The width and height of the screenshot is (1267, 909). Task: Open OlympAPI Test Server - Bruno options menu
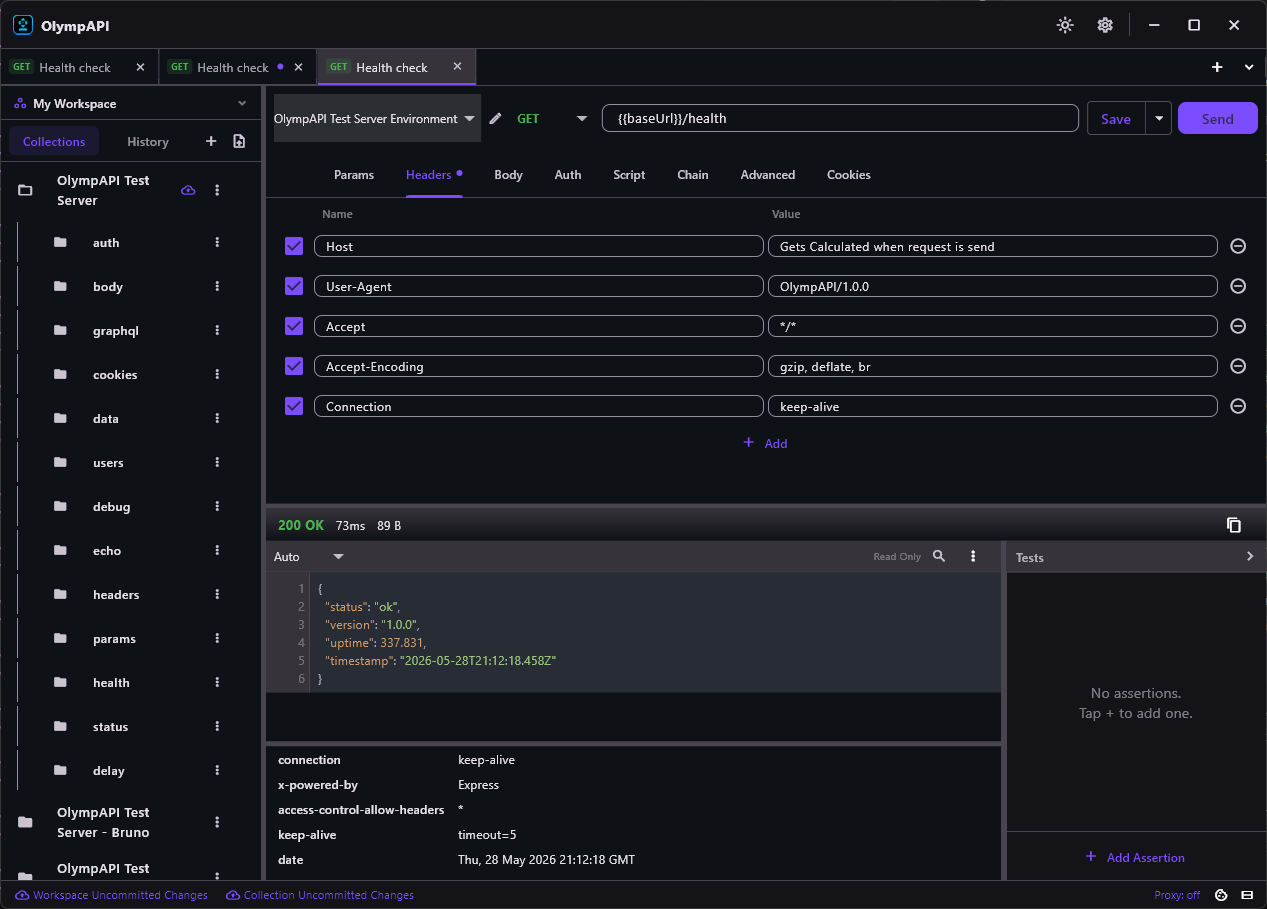click(217, 822)
